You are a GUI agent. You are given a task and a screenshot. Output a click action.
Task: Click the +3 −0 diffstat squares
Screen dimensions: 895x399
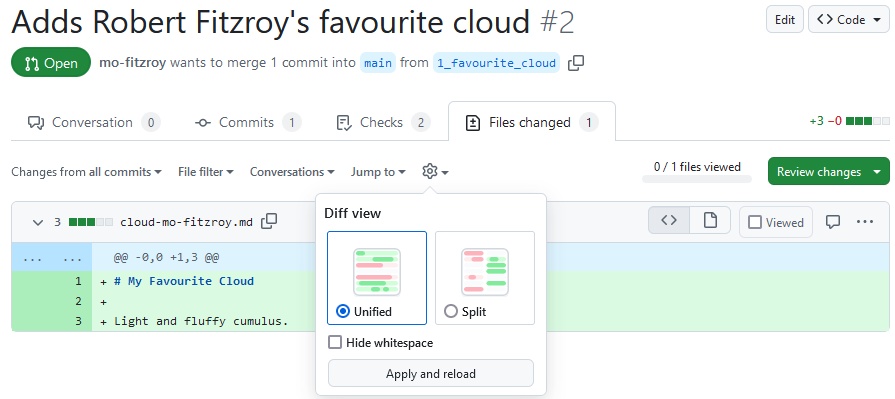pyautogui.click(x=868, y=121)
